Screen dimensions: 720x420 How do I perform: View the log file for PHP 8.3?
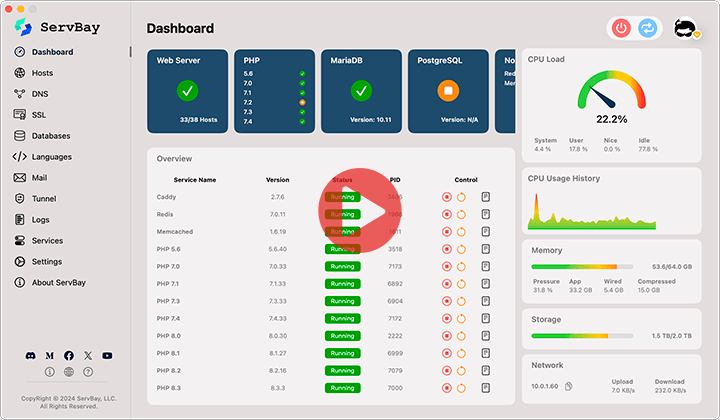tap(486, 388)
